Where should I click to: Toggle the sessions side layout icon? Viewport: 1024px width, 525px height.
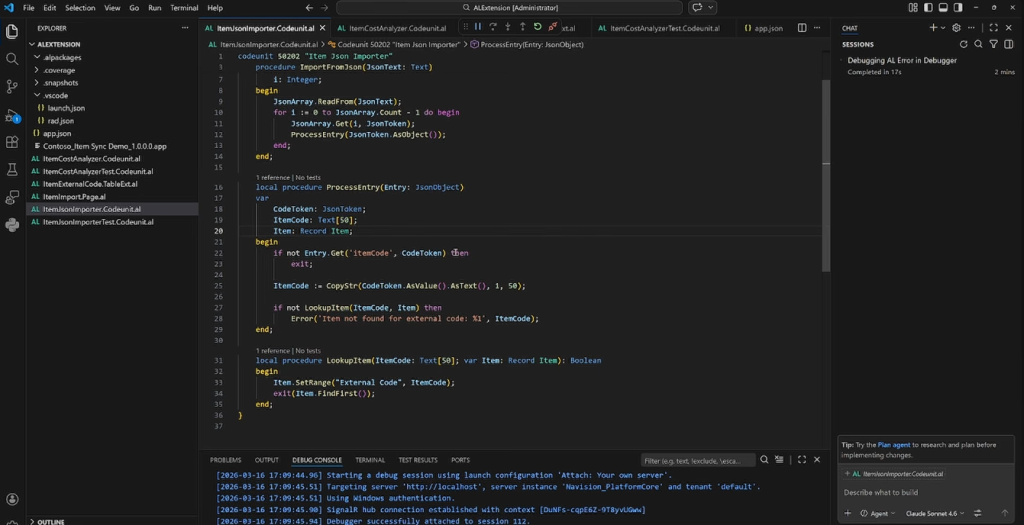(1008, 44)
